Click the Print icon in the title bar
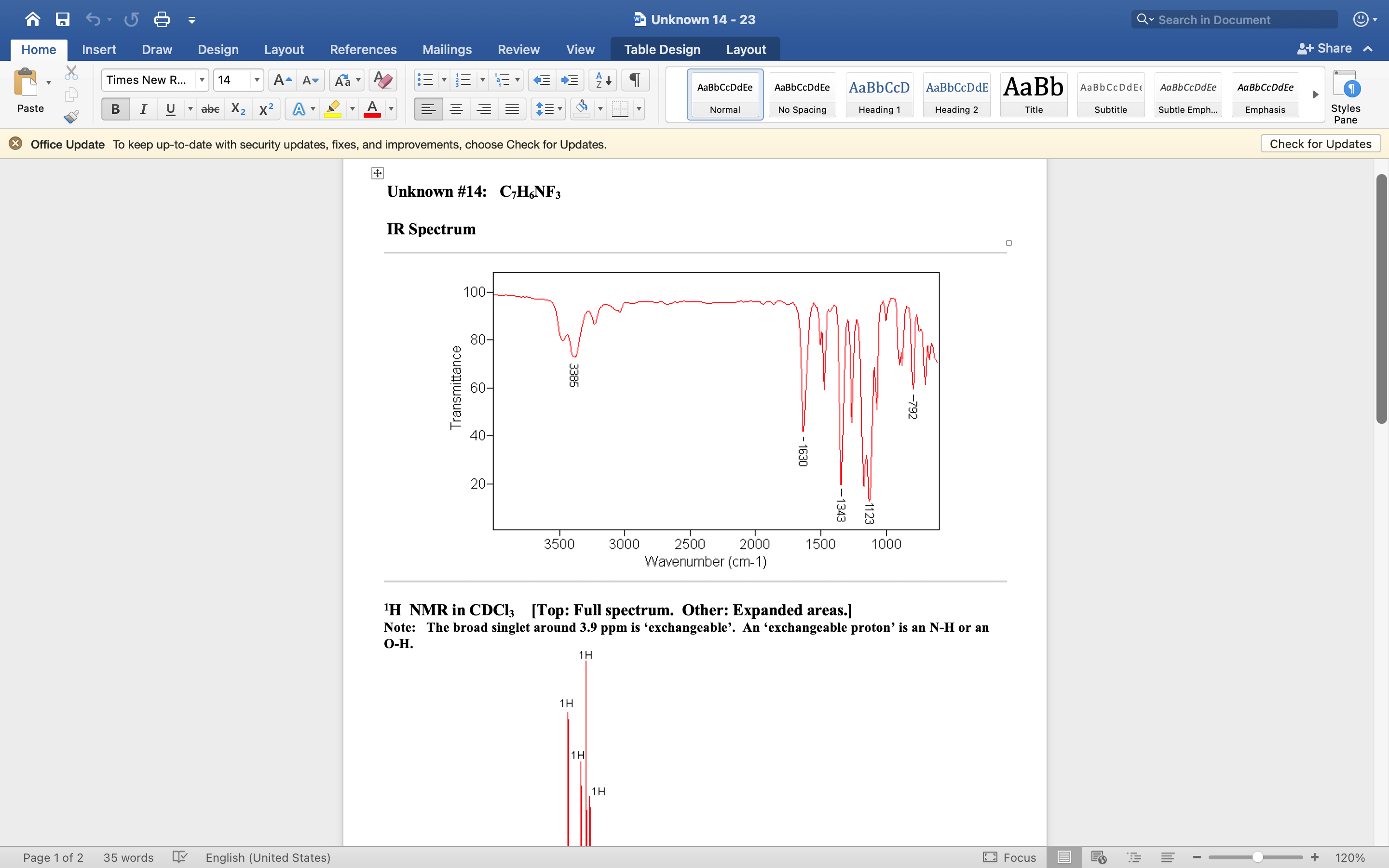The image size is (1389, 868). pos(162,19)
